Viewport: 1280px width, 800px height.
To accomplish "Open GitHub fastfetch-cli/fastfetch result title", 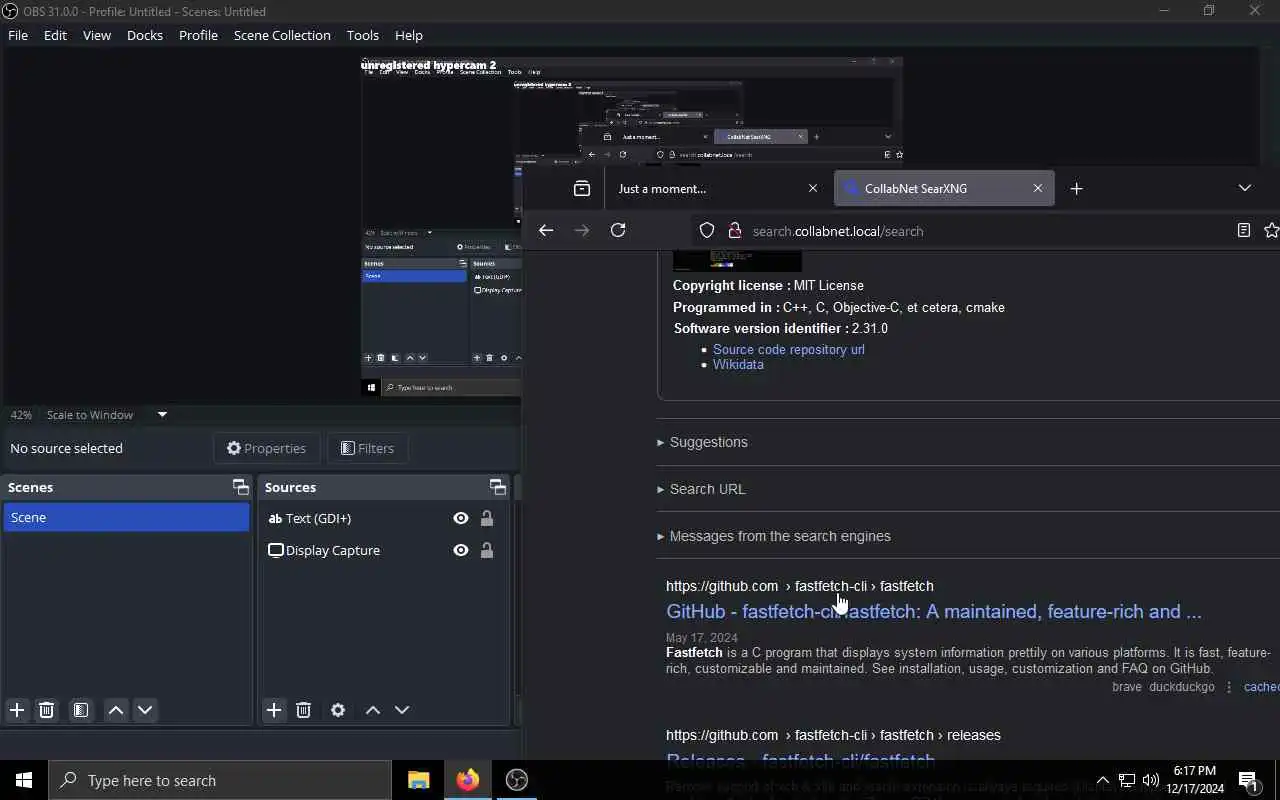I will (x=934, y=611).
